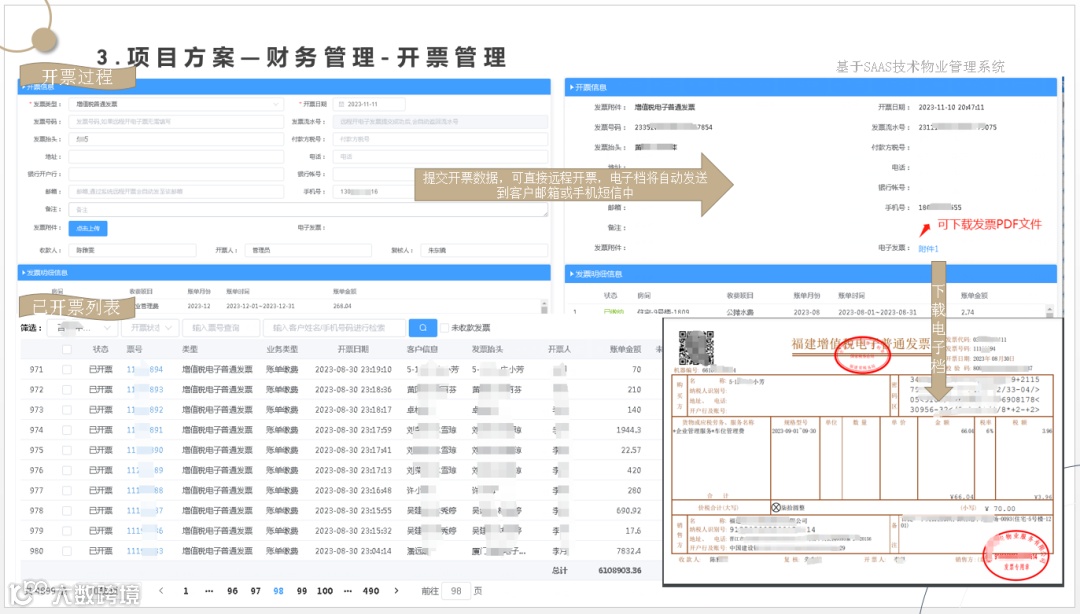
Task: Go to page 96
Action: (232, 591)
